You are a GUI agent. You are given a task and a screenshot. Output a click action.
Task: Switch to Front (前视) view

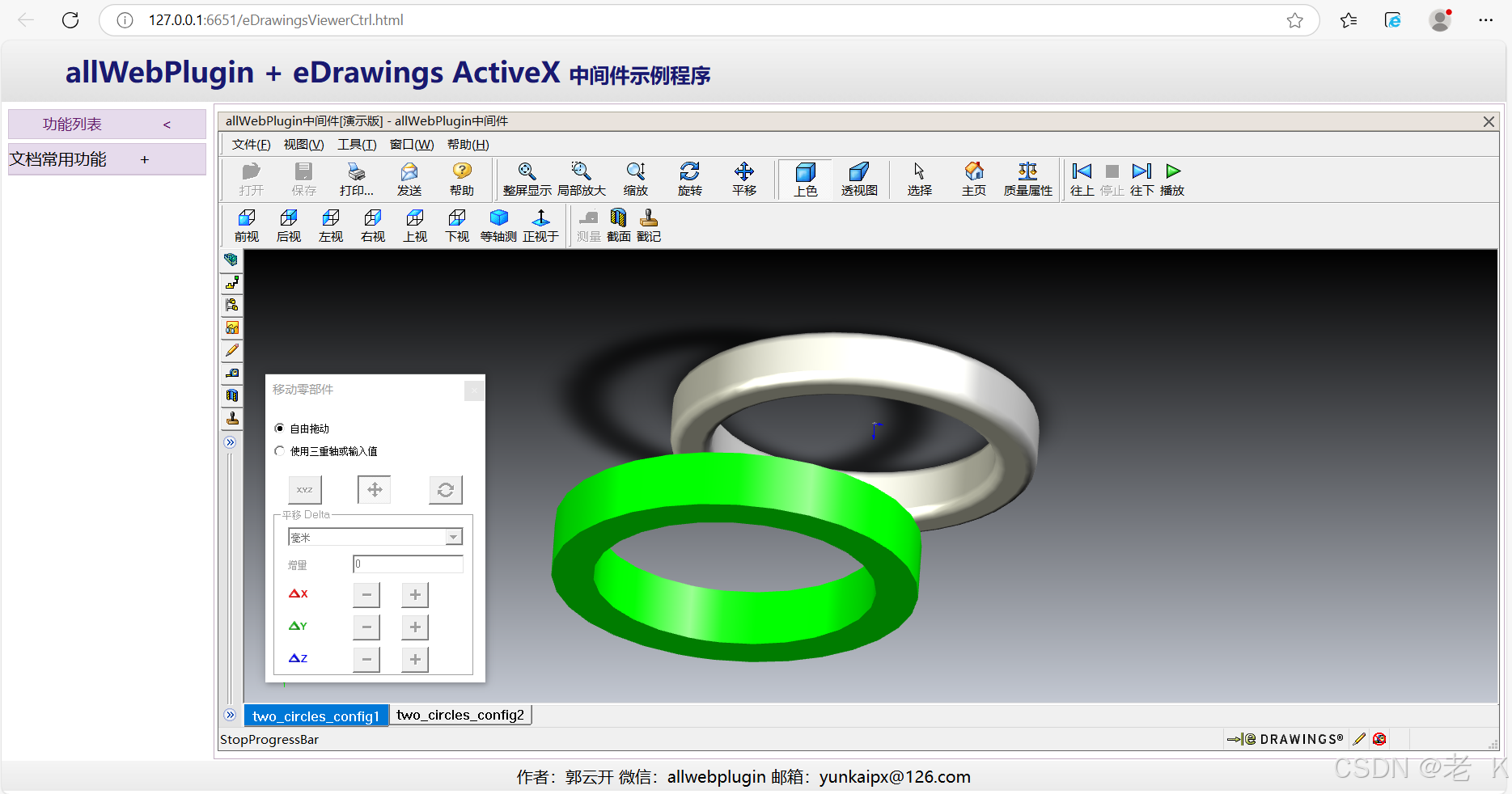(247, 225)
